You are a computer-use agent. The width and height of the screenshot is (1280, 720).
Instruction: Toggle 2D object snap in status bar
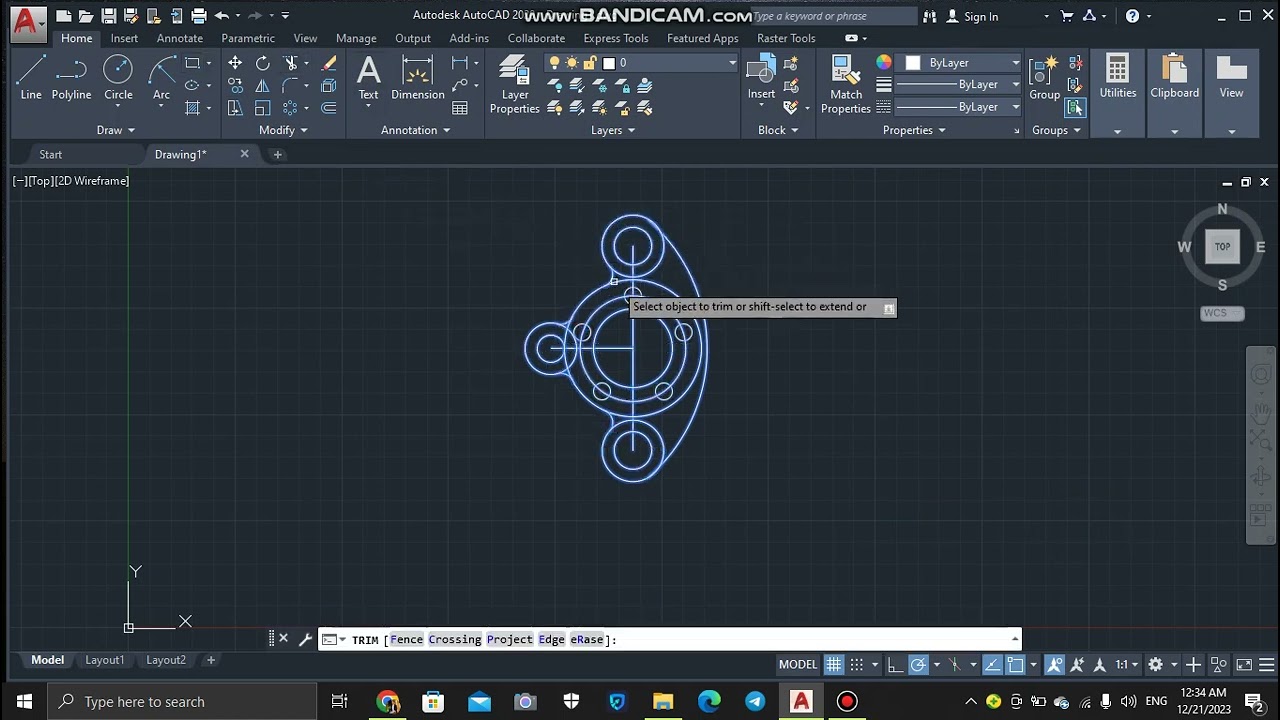coord(1015,664)
